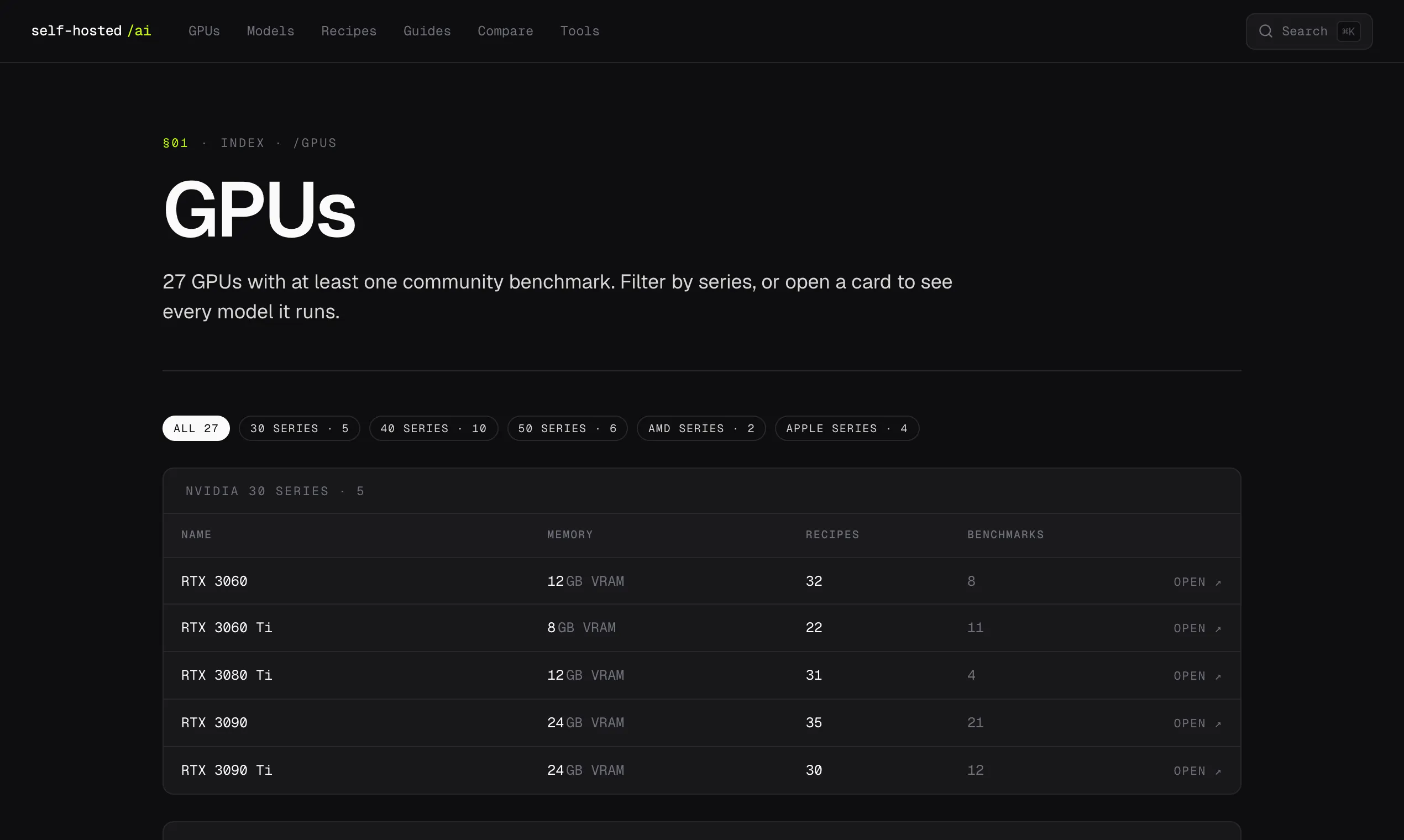Viewport: 1404px width, 840px height.
Task: Click RTX 3090 Ti 24 GB VRAM
Action: click(585, 770)
